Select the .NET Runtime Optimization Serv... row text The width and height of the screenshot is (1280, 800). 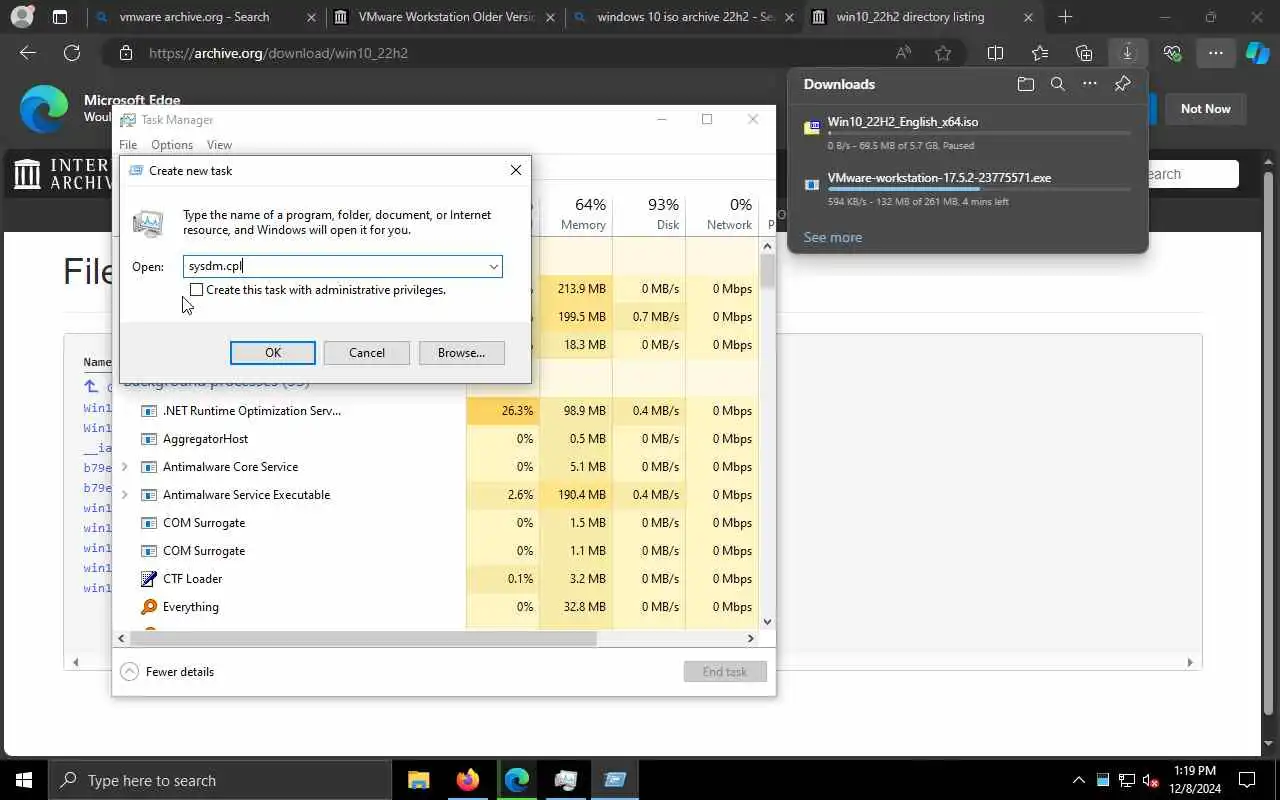252,411
